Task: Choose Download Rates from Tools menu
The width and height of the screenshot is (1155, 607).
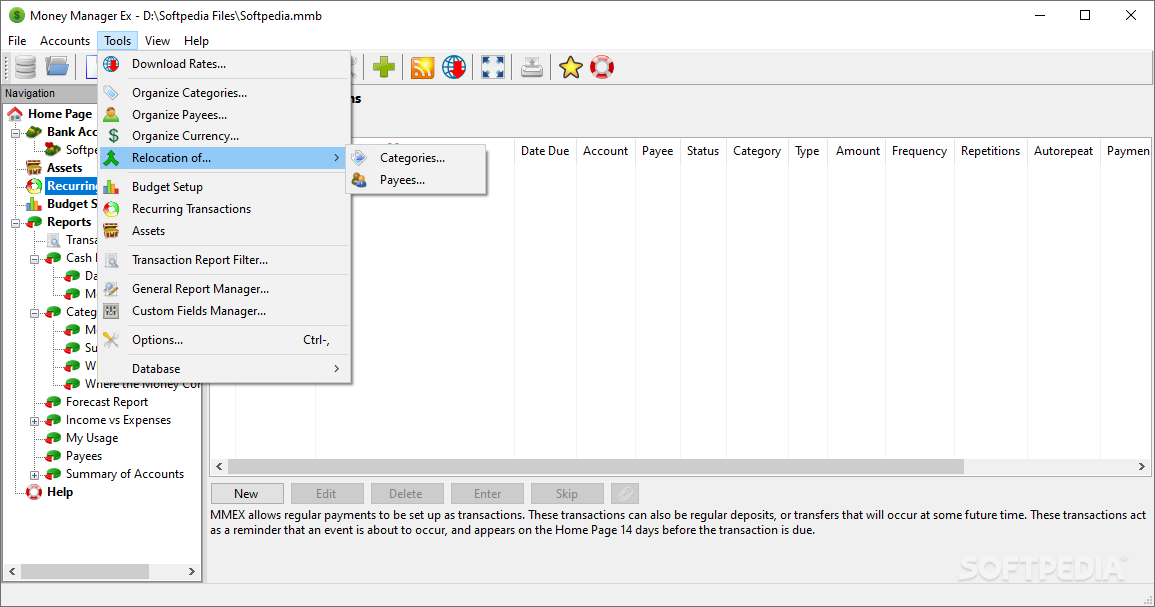Action: pos(225,64)
